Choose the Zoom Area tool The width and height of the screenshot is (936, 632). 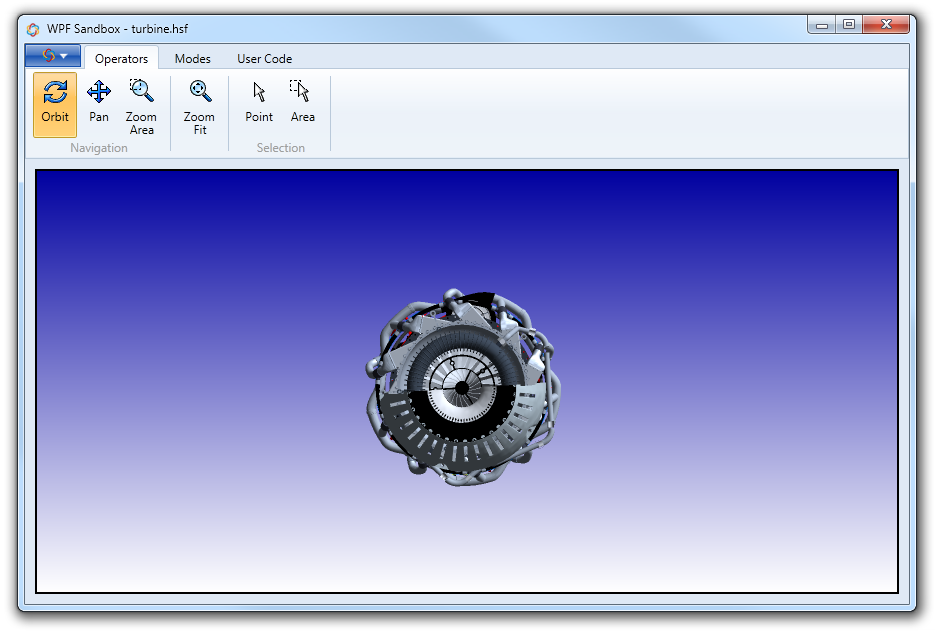[x=141, y=106]
